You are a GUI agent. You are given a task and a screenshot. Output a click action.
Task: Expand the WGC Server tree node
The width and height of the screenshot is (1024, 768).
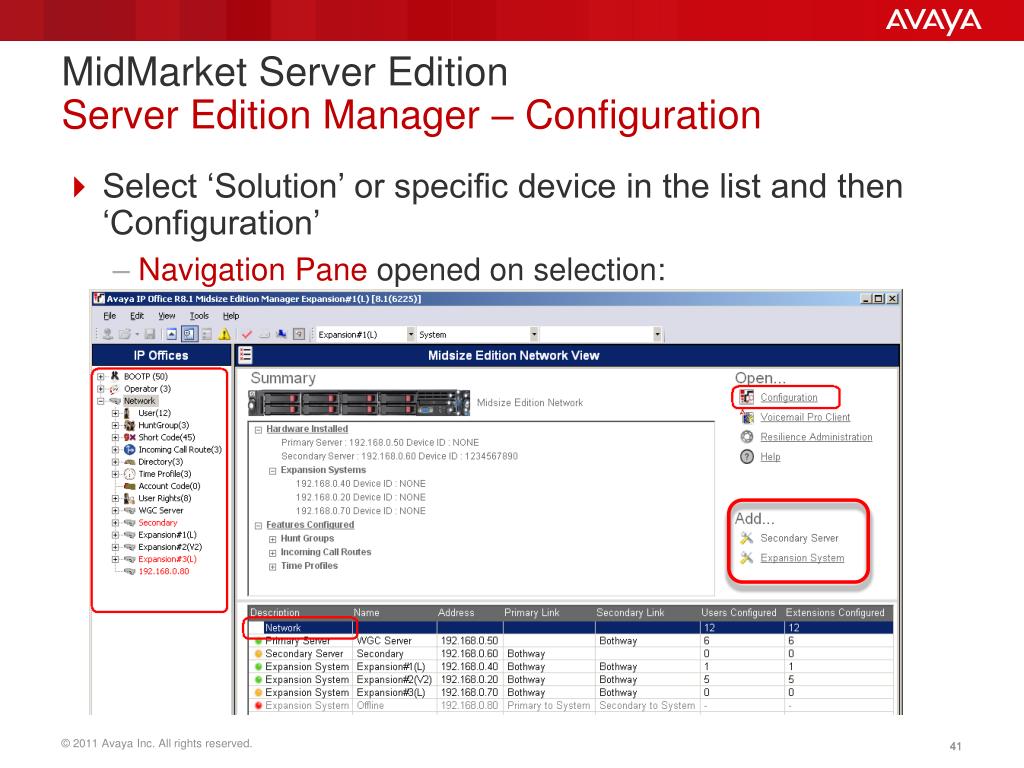click(115, 511)
